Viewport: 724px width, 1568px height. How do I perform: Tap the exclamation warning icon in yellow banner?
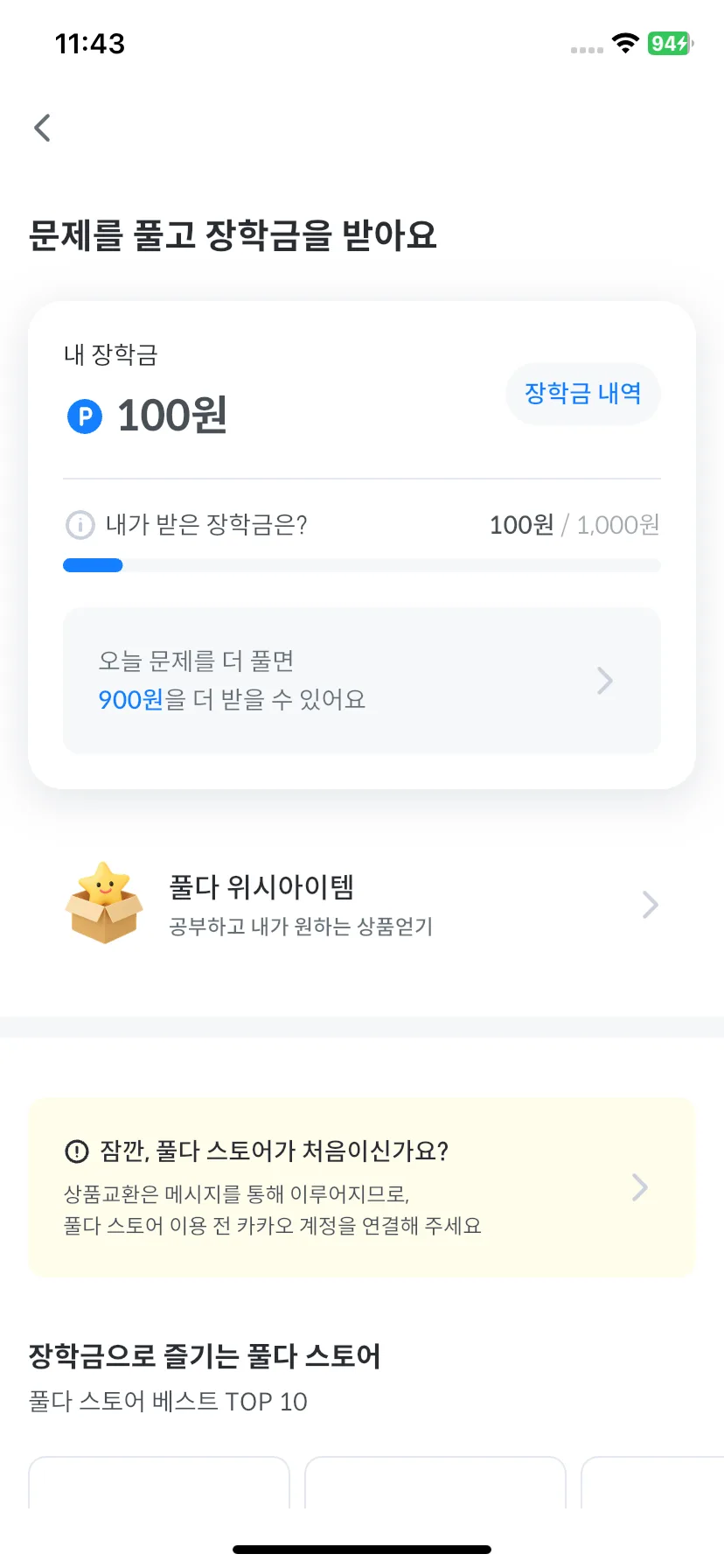pyautogui.click(x=77, y=1151)
